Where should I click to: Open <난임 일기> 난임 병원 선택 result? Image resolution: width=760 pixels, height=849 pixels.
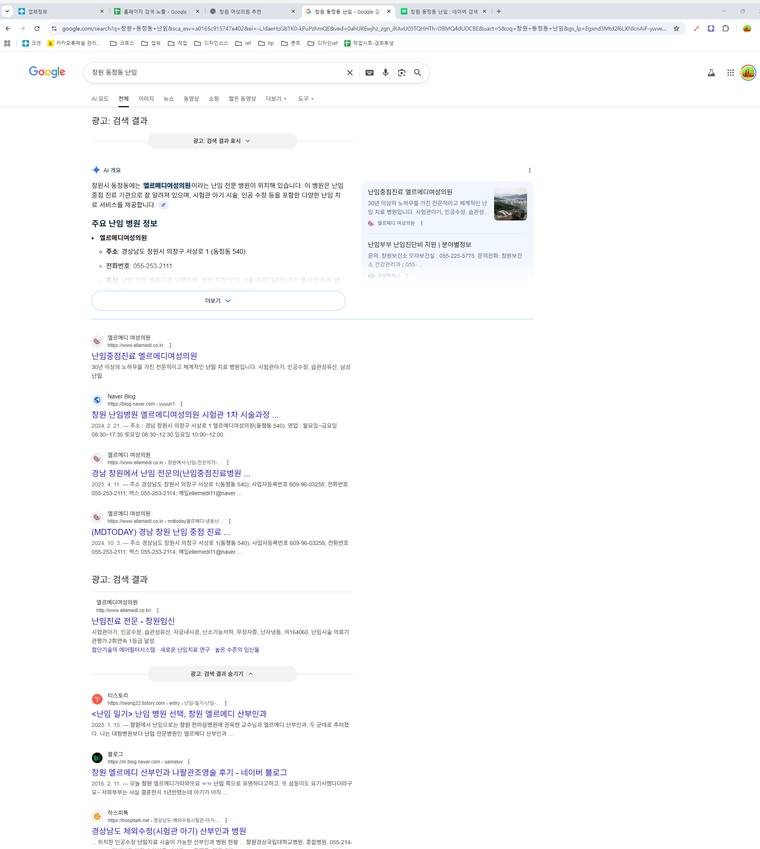[179, 714]
